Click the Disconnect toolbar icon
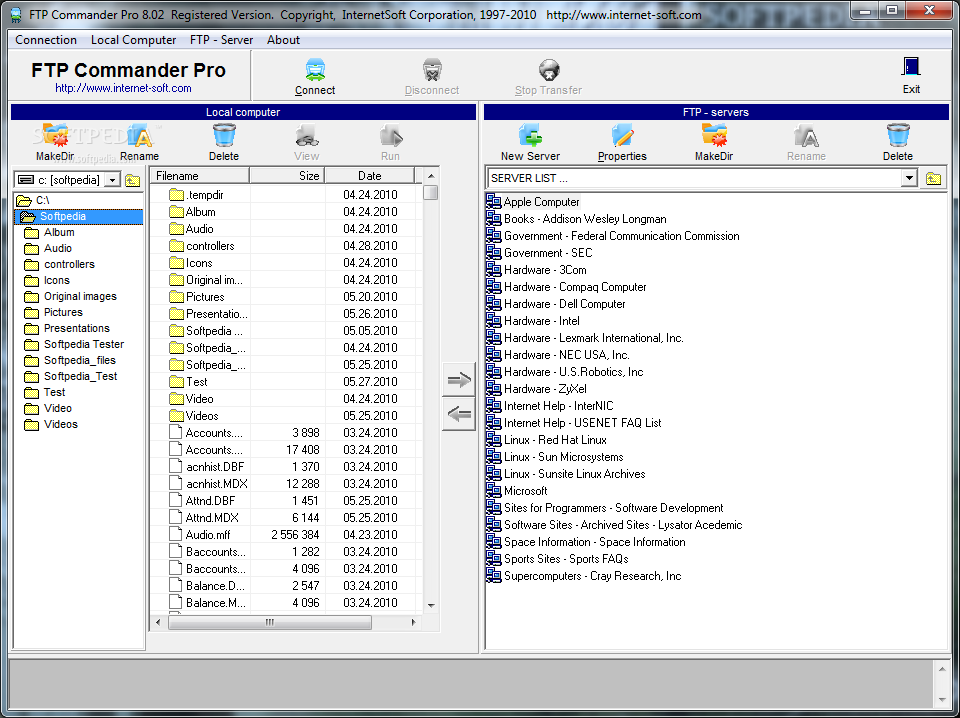 click(x=432, y=70)
